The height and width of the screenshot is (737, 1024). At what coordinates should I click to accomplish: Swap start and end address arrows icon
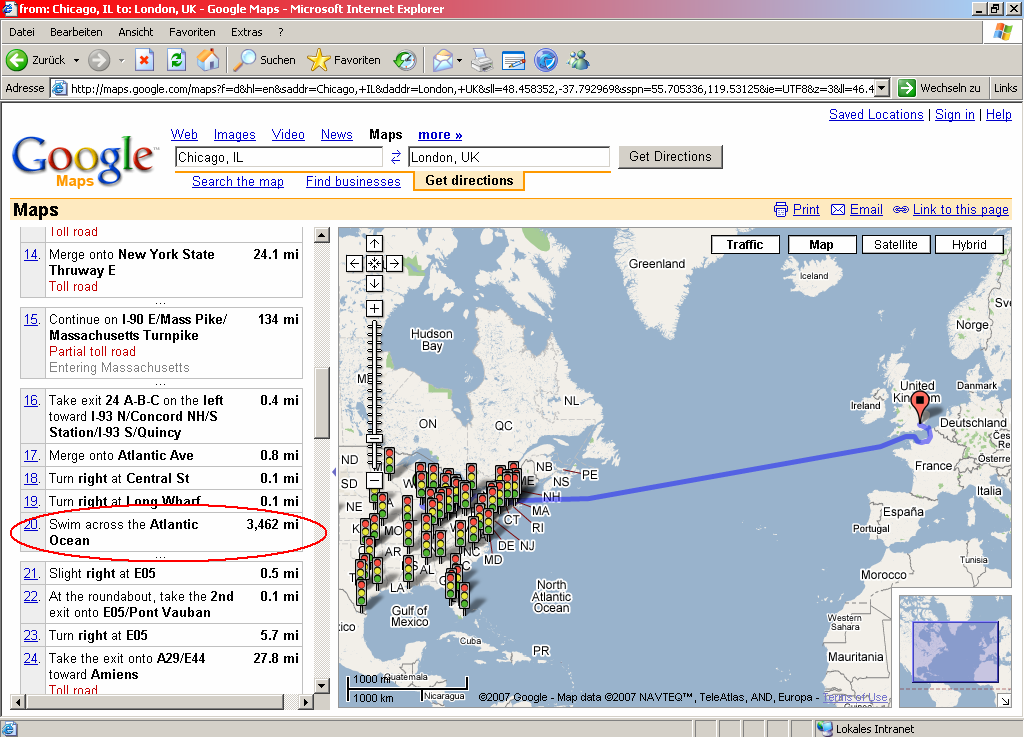396,157
